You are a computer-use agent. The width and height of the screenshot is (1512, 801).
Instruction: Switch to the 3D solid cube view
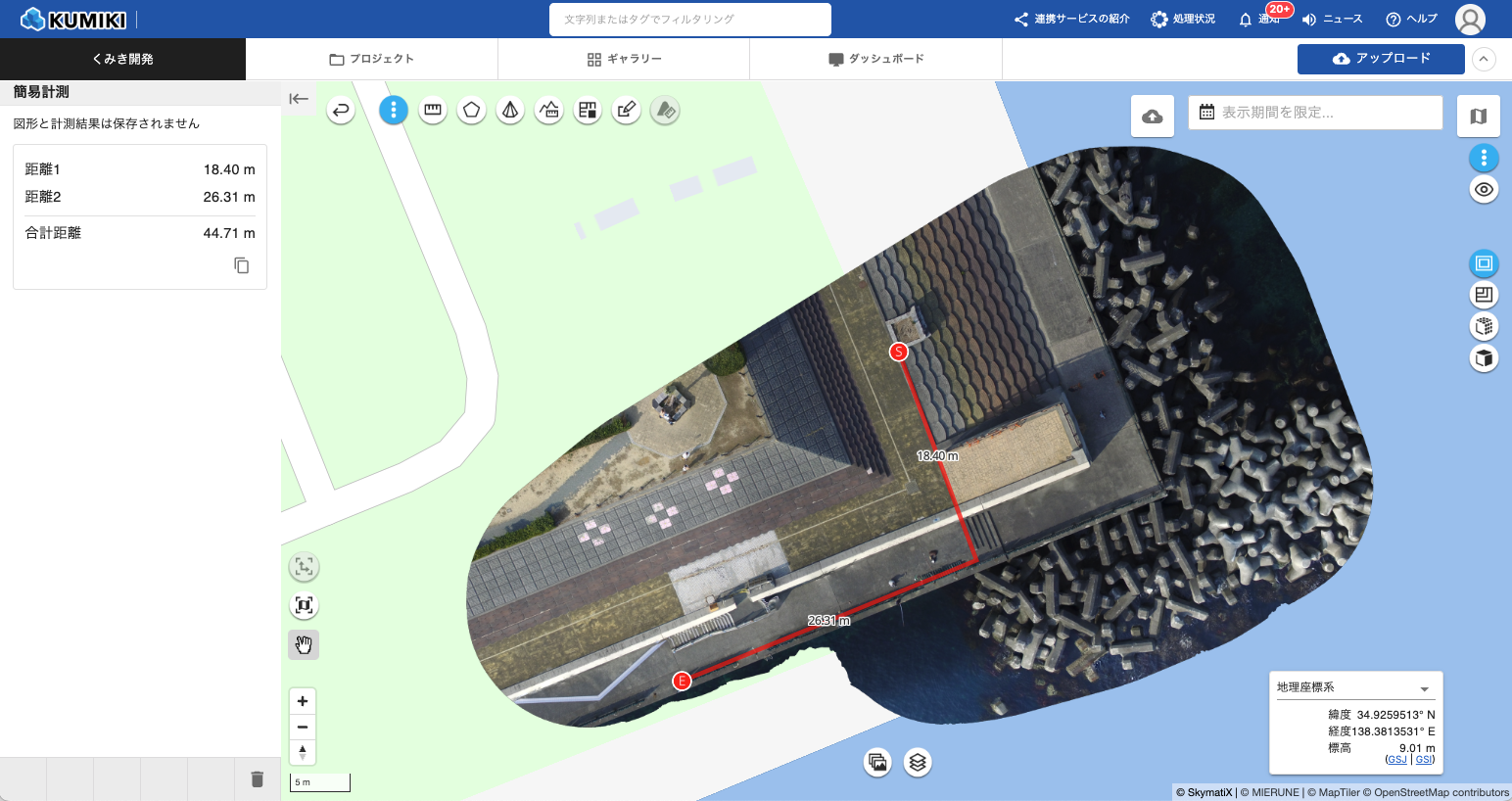(1484, 358)
